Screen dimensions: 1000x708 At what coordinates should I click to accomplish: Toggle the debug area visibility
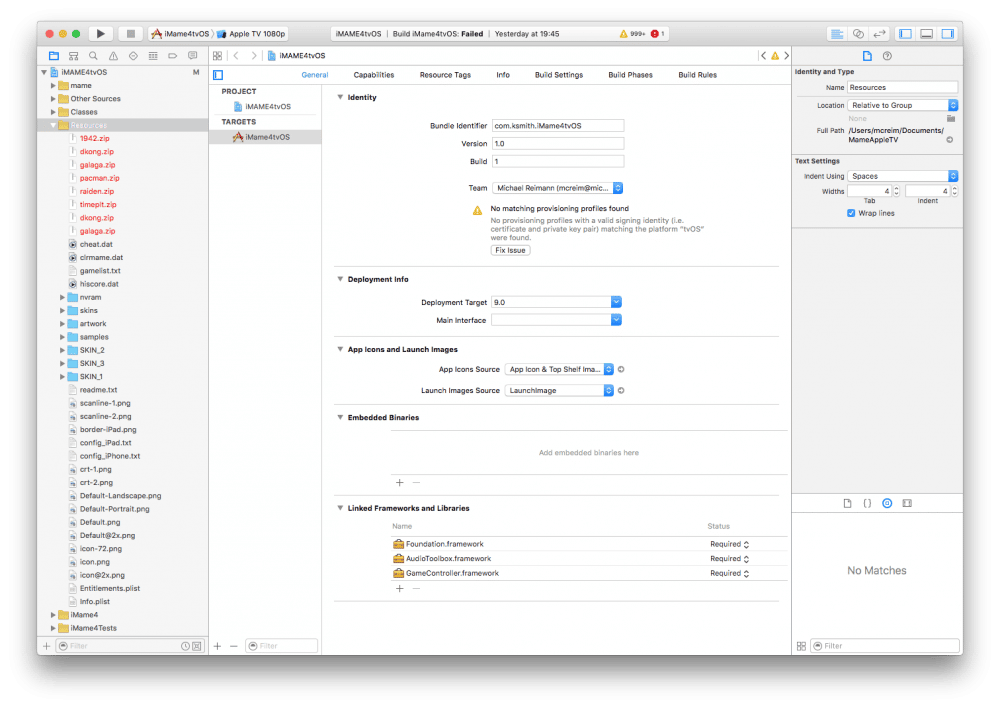click(927, 34)
